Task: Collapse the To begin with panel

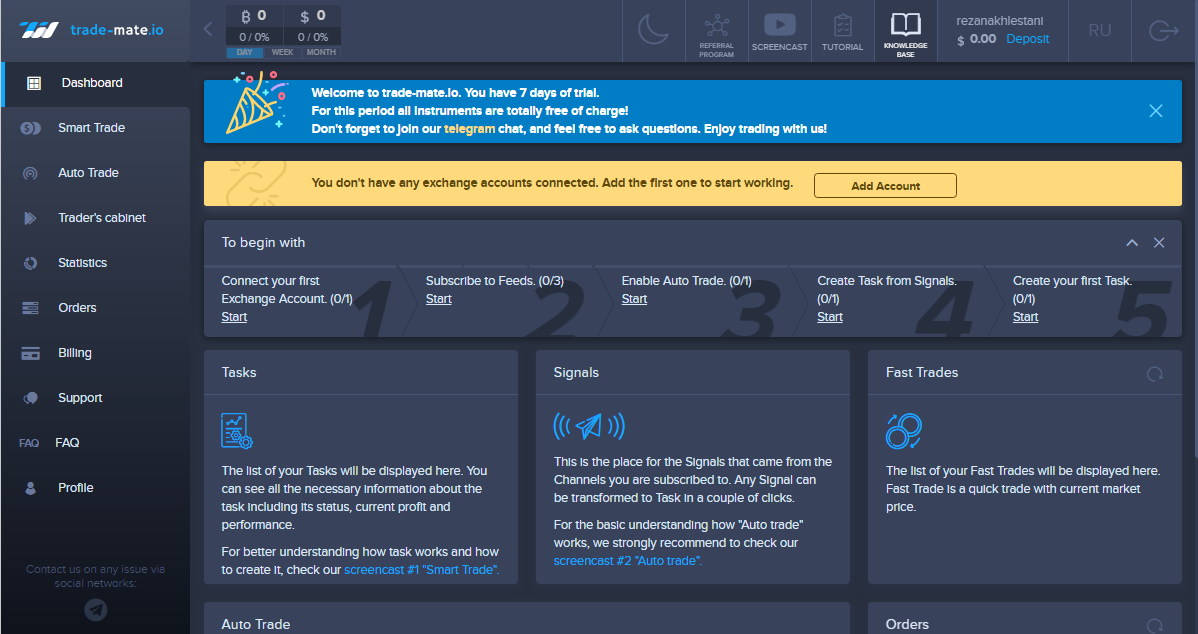Action: click(x=1132, y=243)
